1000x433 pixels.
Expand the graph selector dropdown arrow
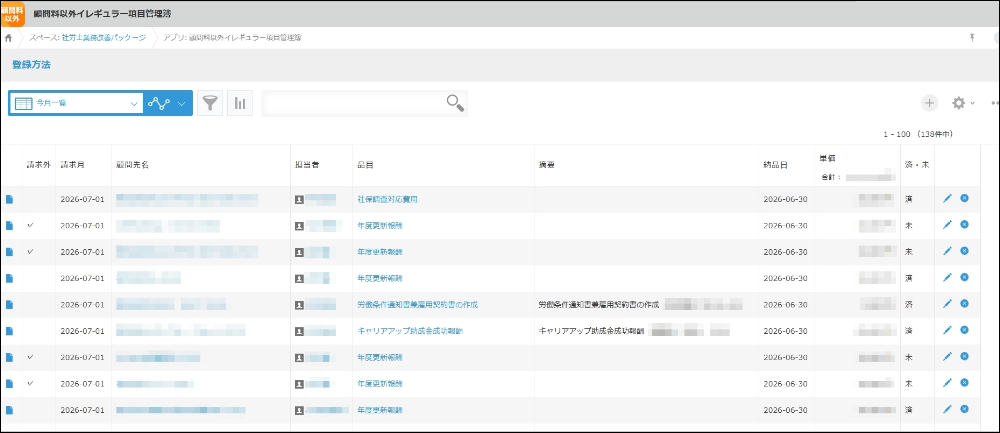coord(182,103)
